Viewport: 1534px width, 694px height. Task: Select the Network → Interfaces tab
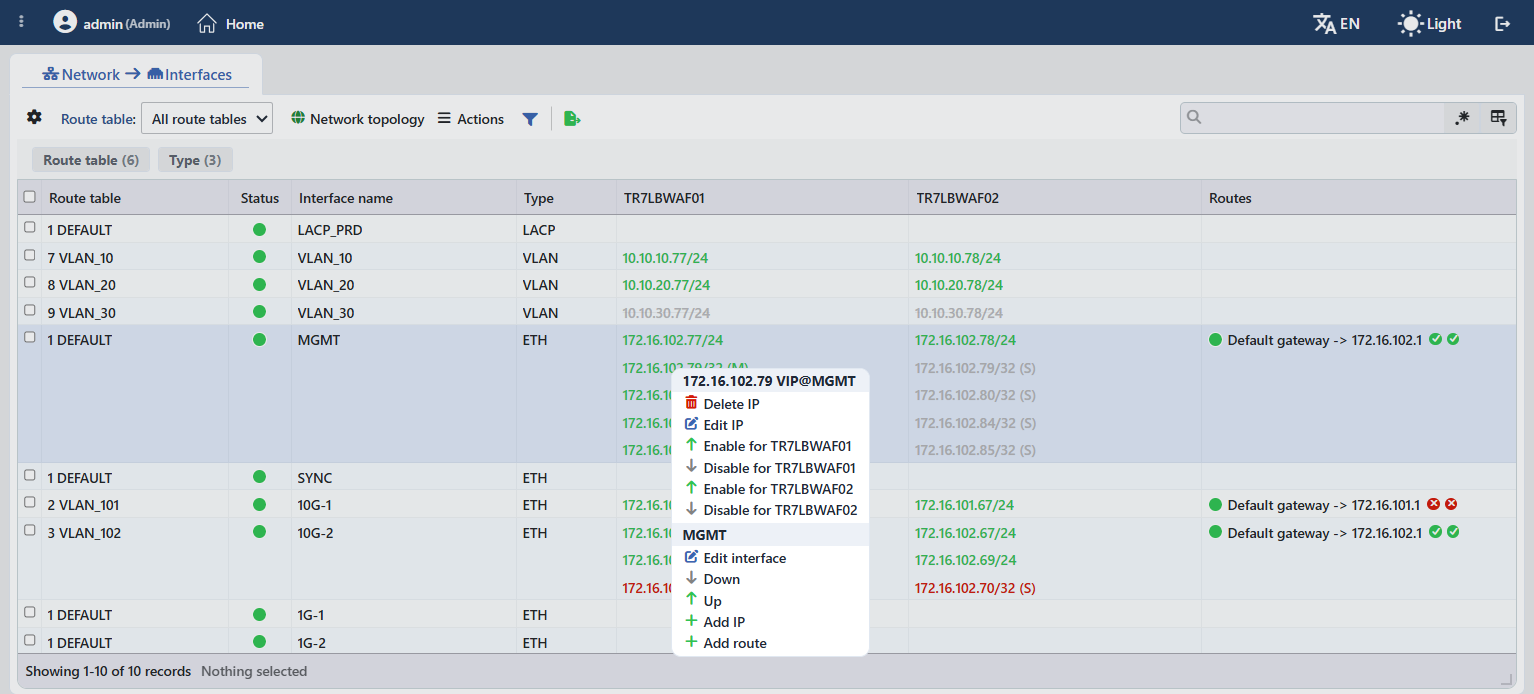[x=137, y=74]
